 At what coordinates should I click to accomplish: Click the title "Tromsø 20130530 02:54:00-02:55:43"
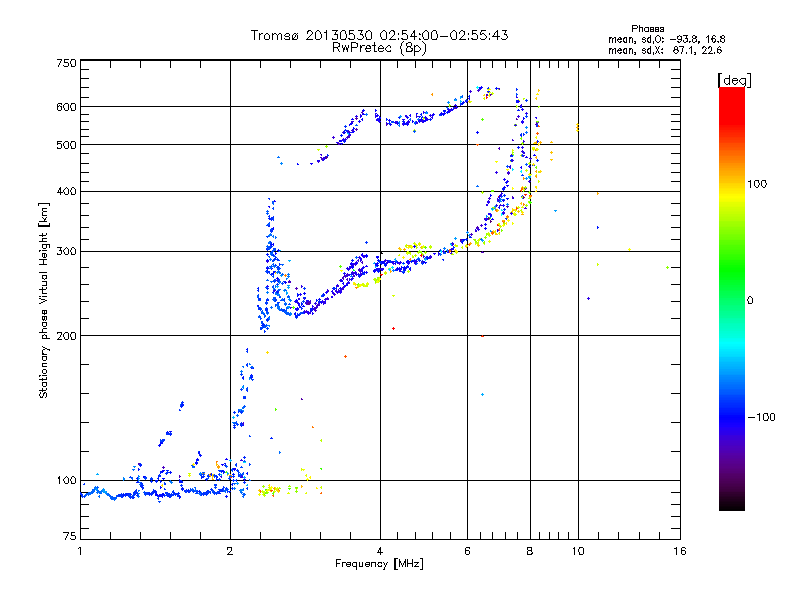click(x=379, y=35)
